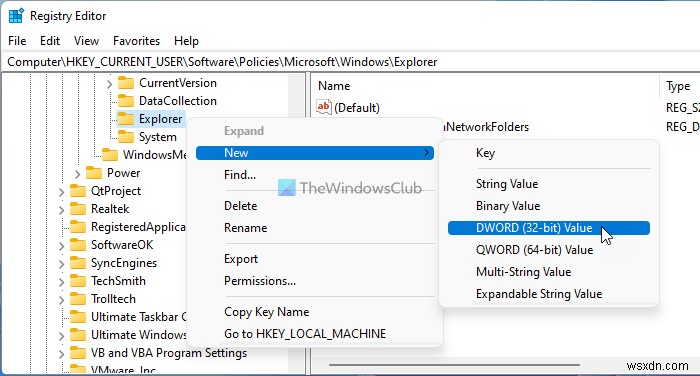This screenshot has height=376, width=700.
Task: Open the Help menu
Action: click(186, 41)
